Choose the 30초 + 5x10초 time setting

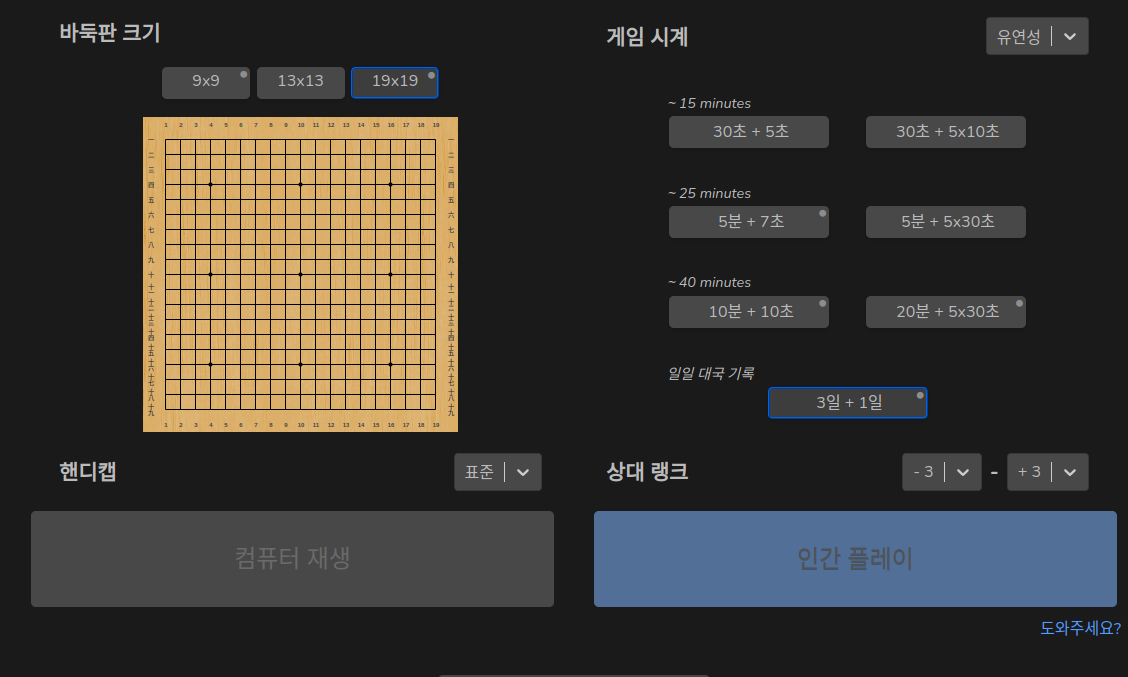[x=945, y=132]
